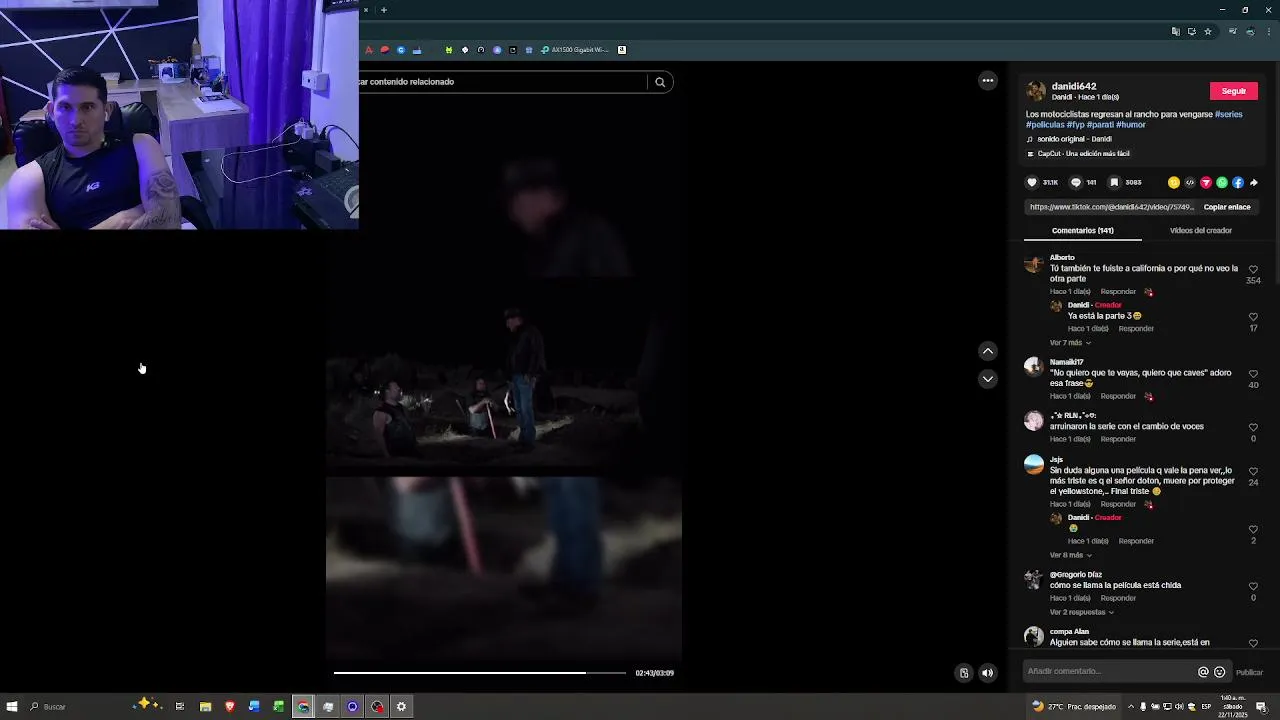Open Alberto's profile picture
Viewport: 1280px width, 720px height.
coord(1034,265)
